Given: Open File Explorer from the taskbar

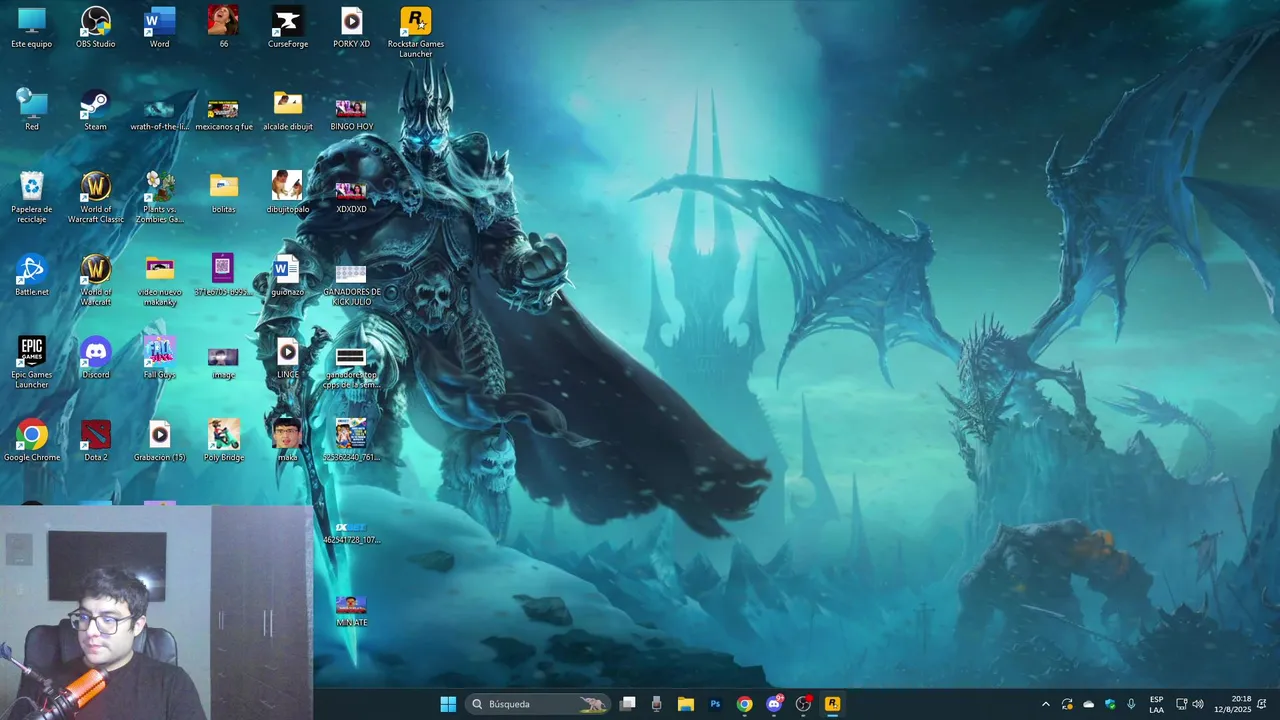Looking at the screenshot, I should pos(686,704).
